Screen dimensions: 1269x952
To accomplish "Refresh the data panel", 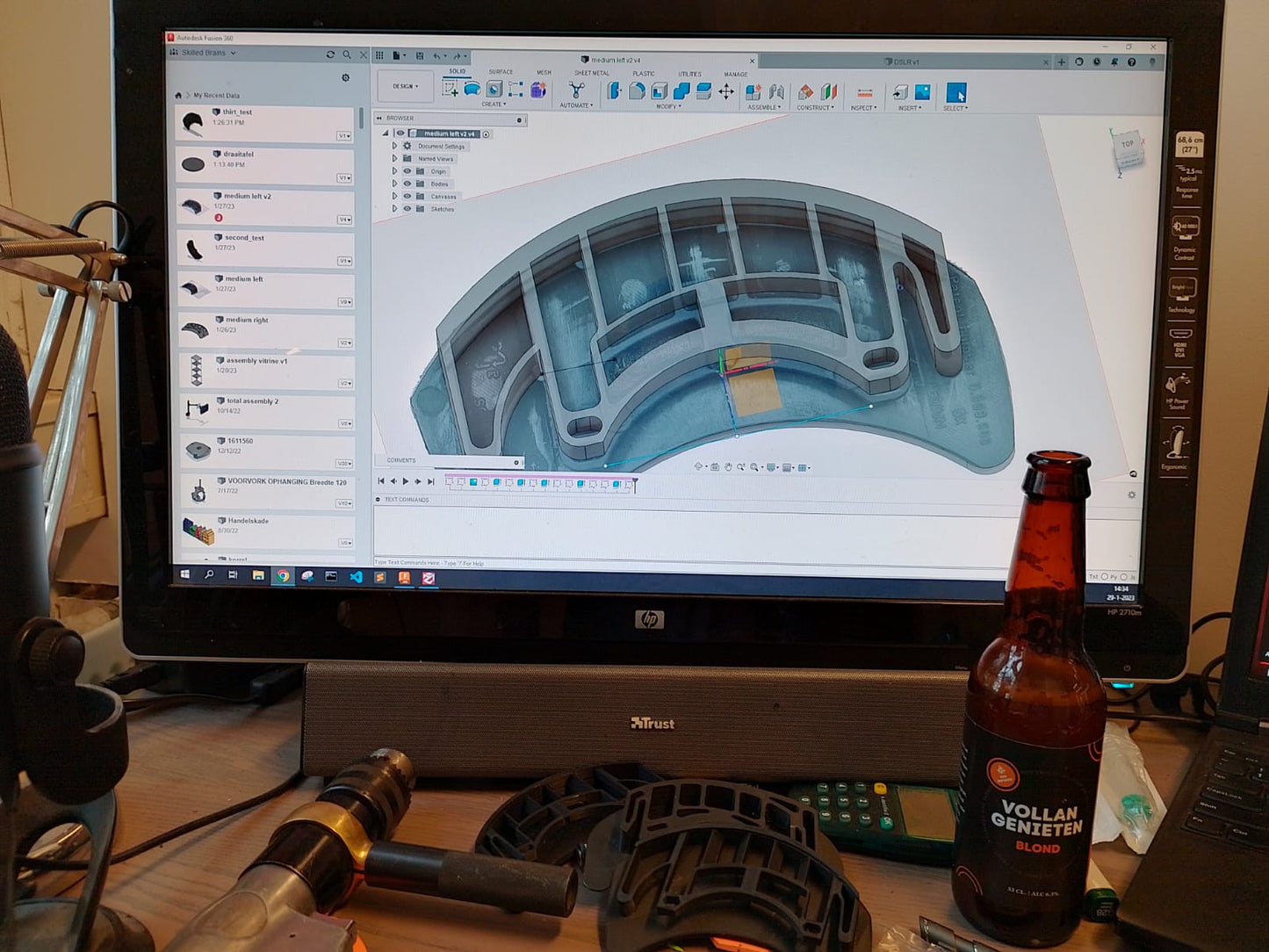I will click(330, 54).
